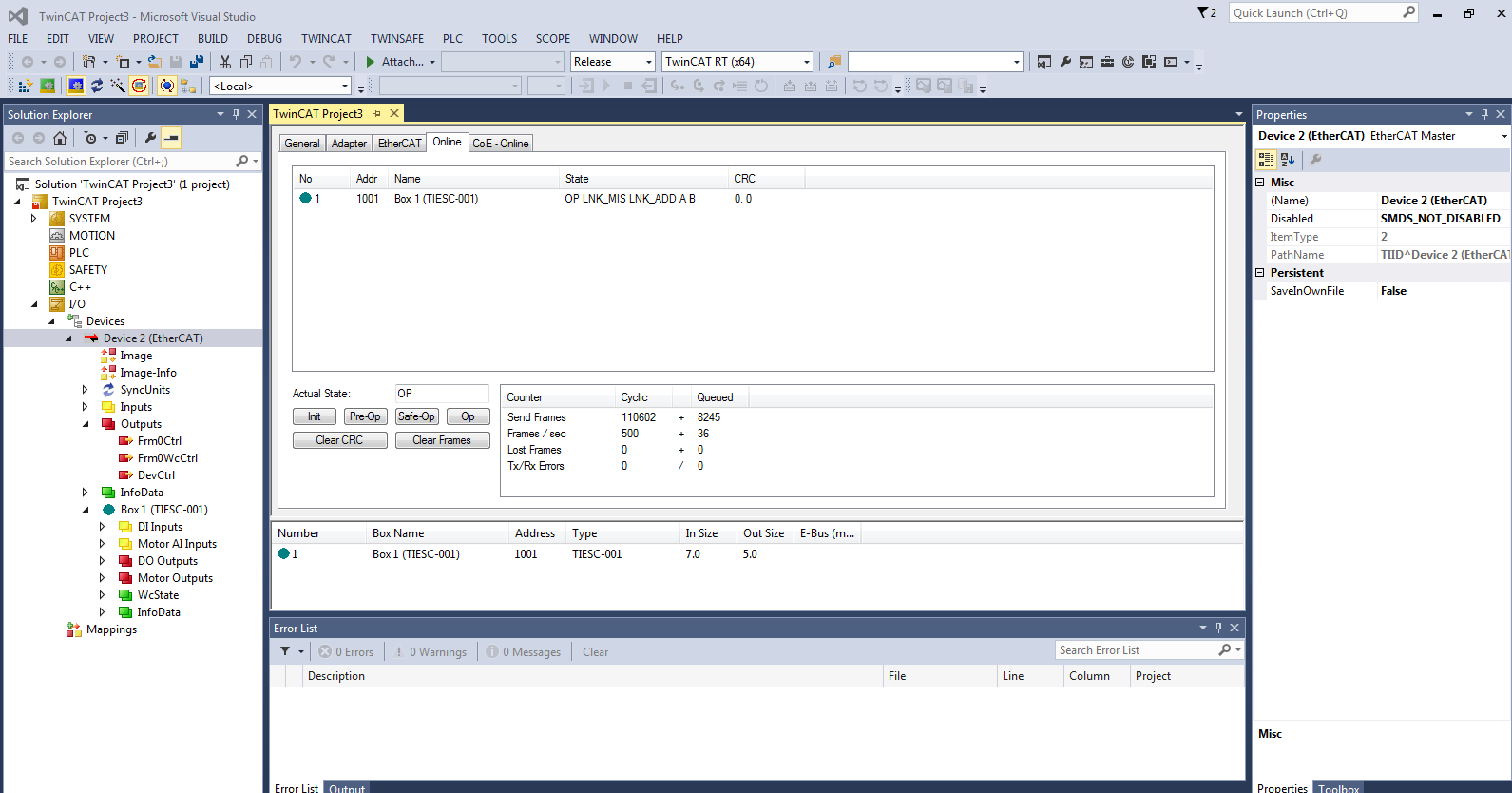Collapse the Device 2 (EtherCAT) node
Image resolution: width=1512 pixels, height=793 pixels.
(x=68, y=338)
